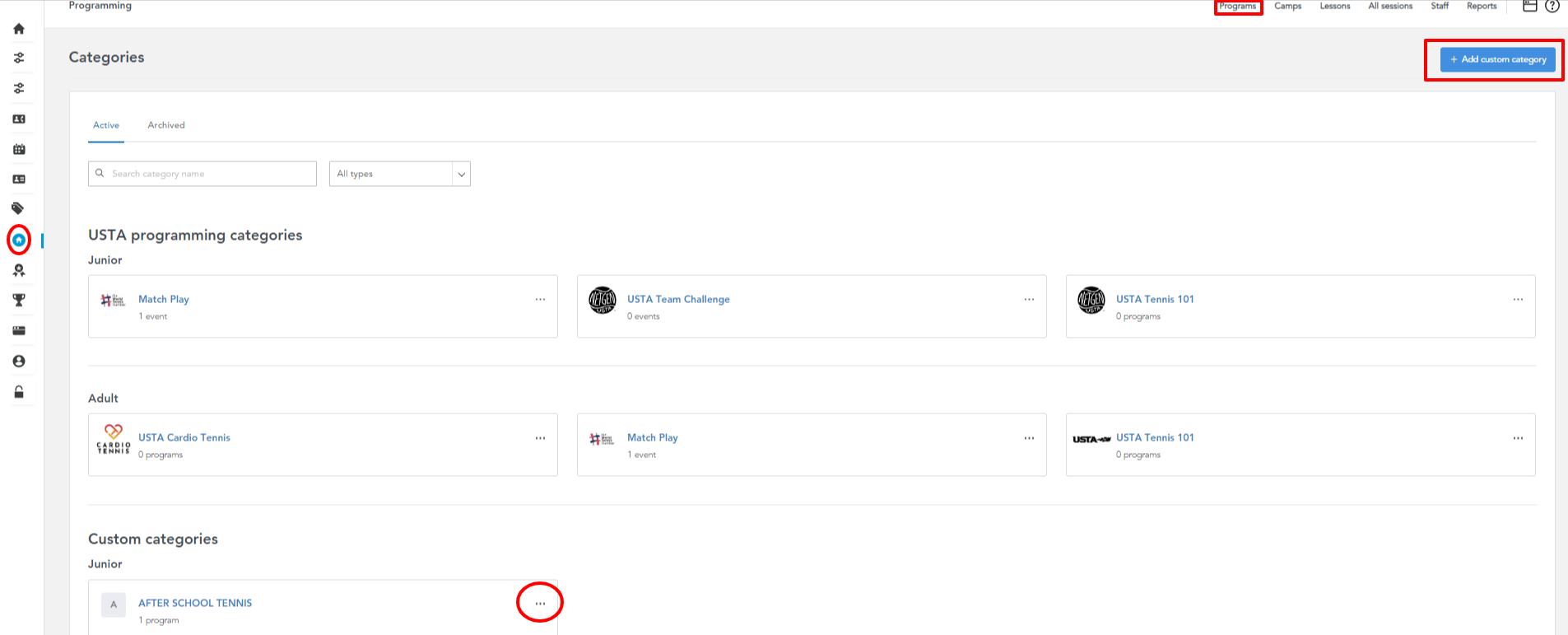The width and height of the screenshot is (1568, 635).
Task: Open options menu for AFTER SCHOOL TENNIS
Action: [540, 604]
